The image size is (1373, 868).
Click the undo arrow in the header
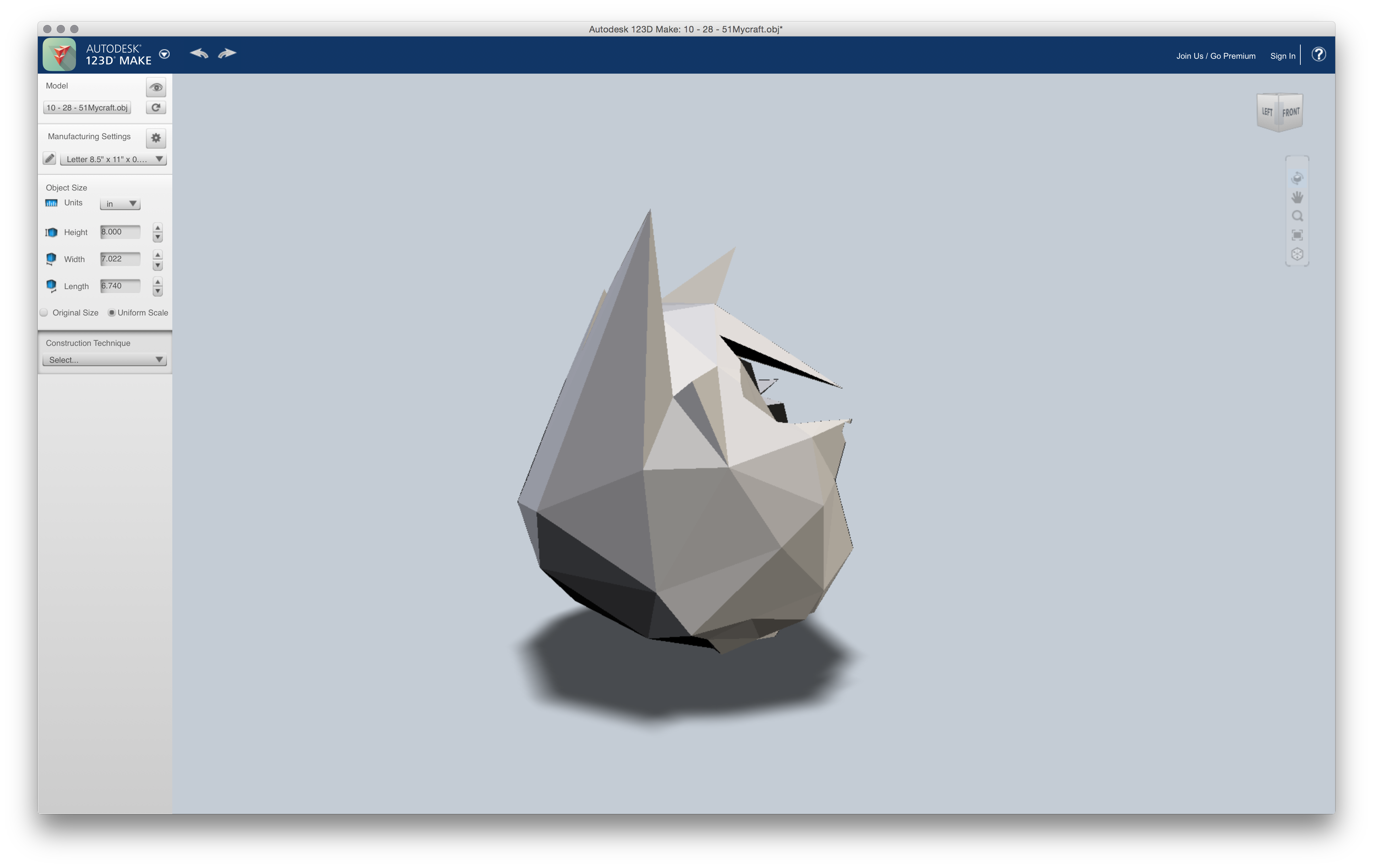(199, 54)
